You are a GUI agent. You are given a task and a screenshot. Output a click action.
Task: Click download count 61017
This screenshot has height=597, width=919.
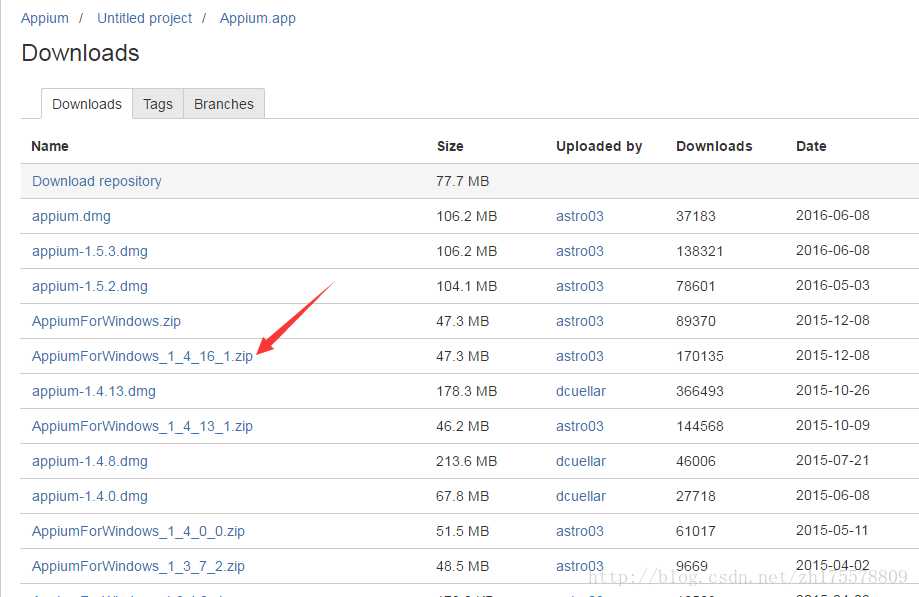tap(696, 531)
